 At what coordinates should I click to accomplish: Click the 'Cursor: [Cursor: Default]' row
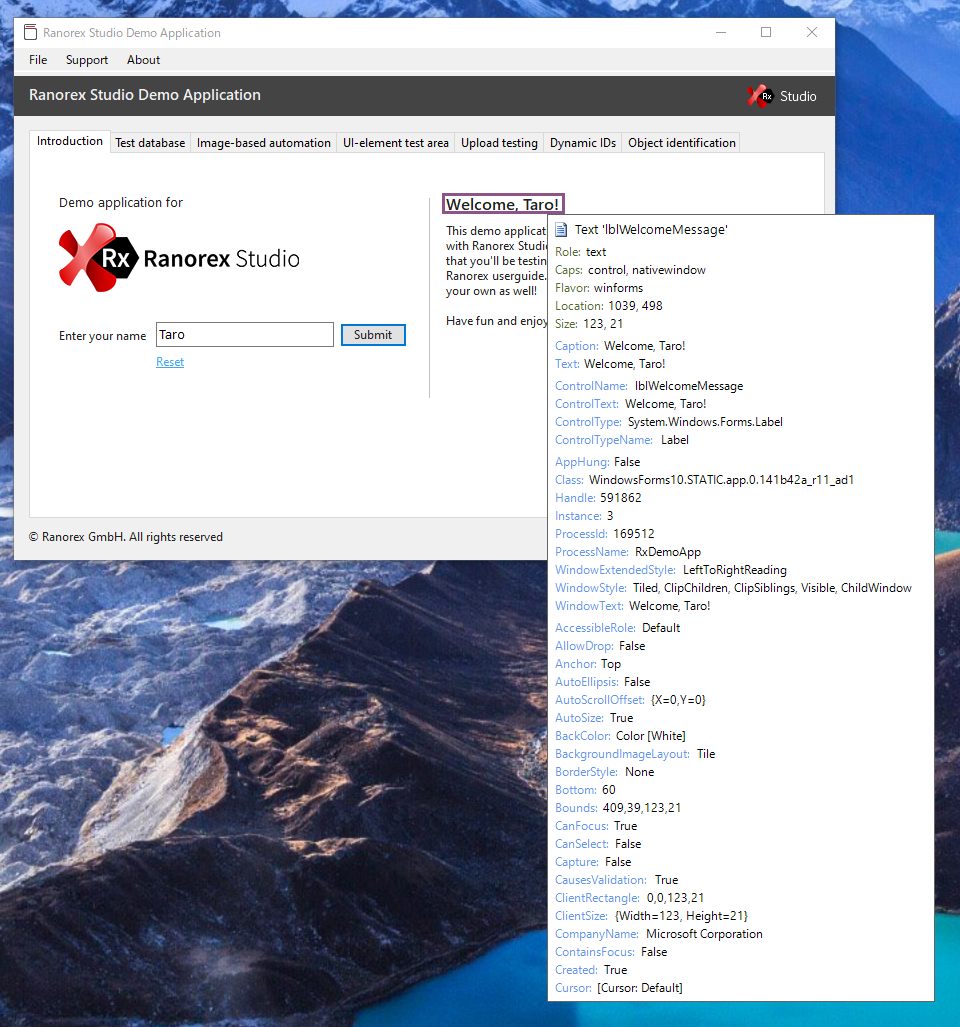619,988
